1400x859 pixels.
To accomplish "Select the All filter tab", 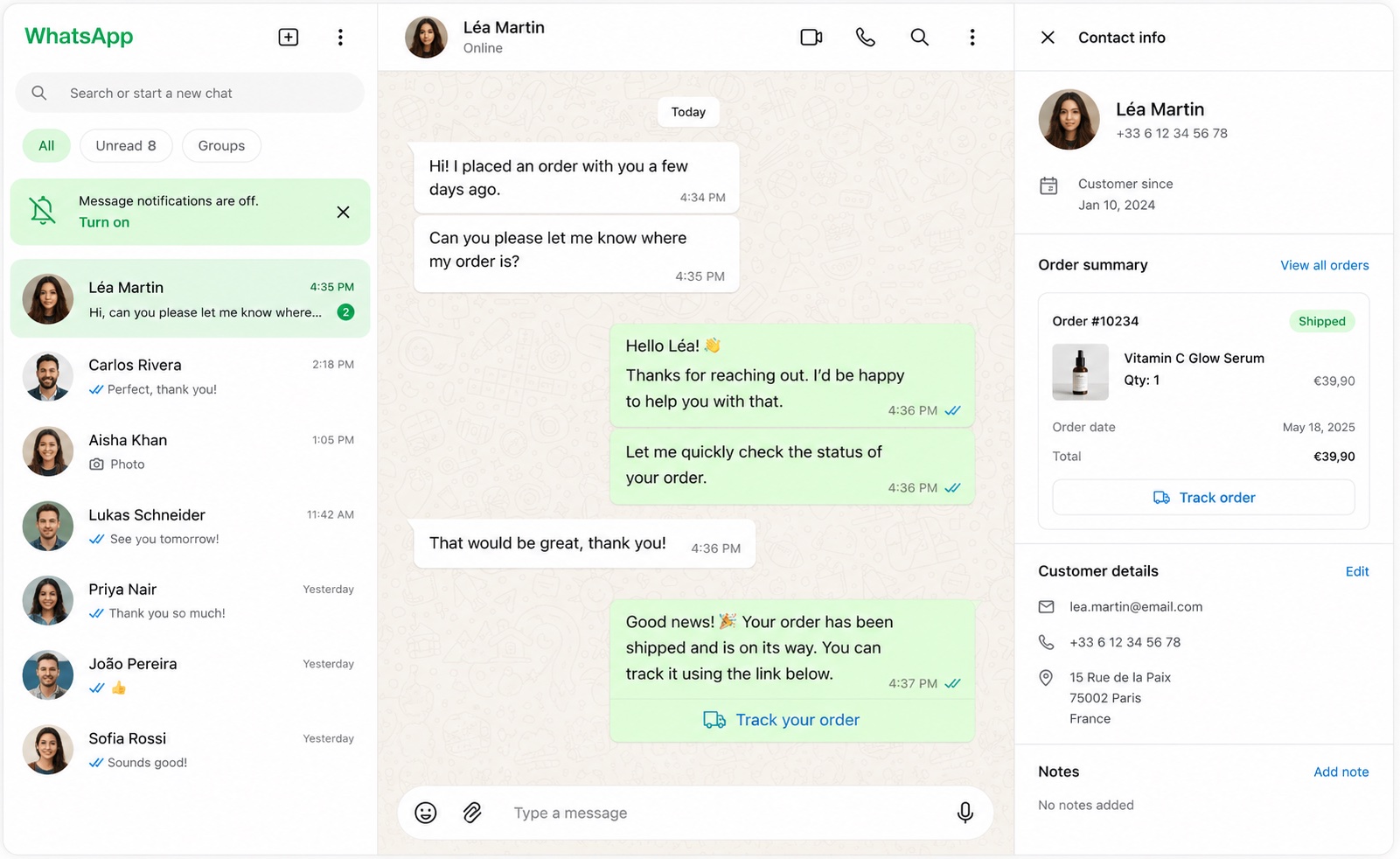I will point(46,145).
